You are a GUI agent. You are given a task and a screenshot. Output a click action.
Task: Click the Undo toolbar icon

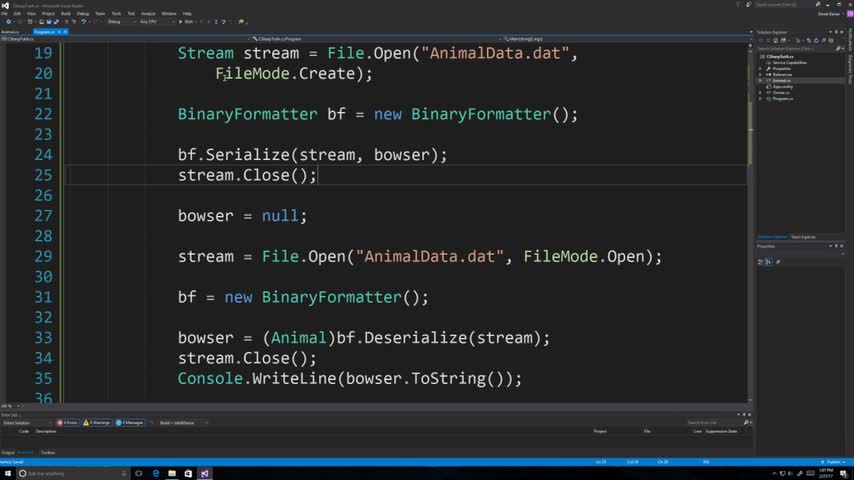click(x=84, y=22)
